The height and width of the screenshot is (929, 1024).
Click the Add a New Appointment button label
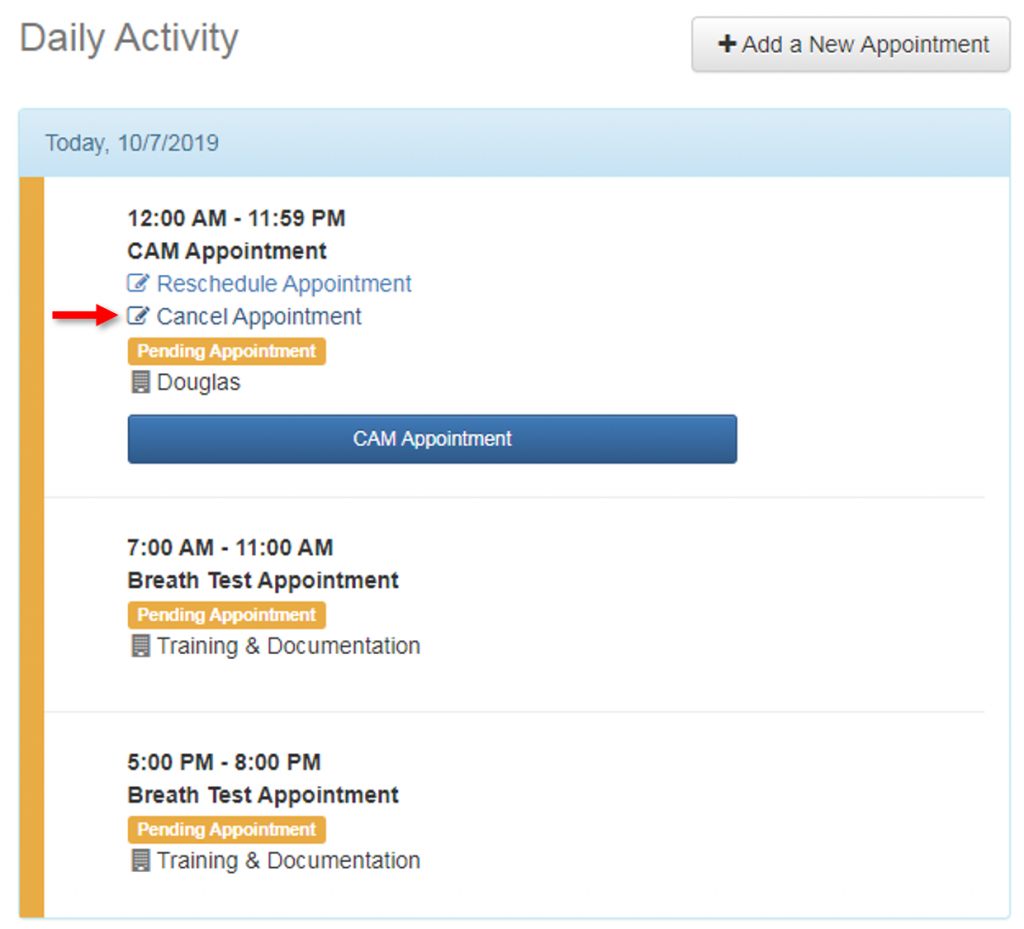tap(865, 45)
